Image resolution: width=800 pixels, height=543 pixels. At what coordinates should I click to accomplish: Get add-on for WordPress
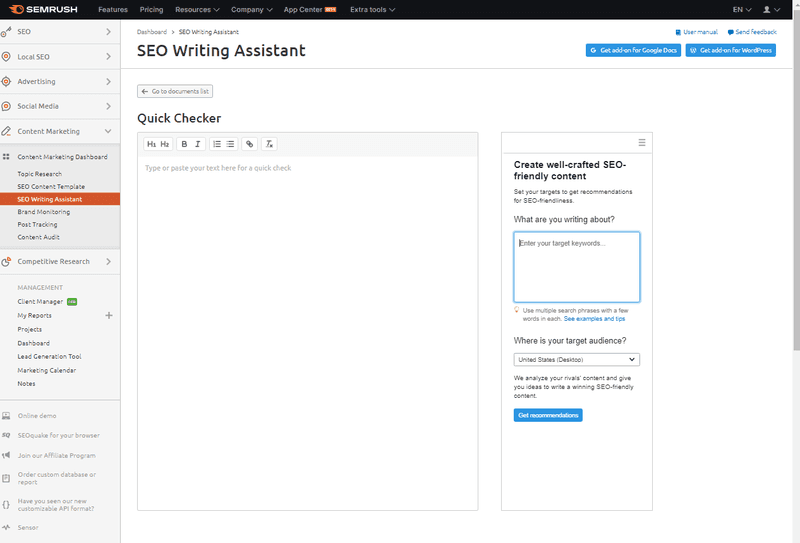(x=731, y=50)
